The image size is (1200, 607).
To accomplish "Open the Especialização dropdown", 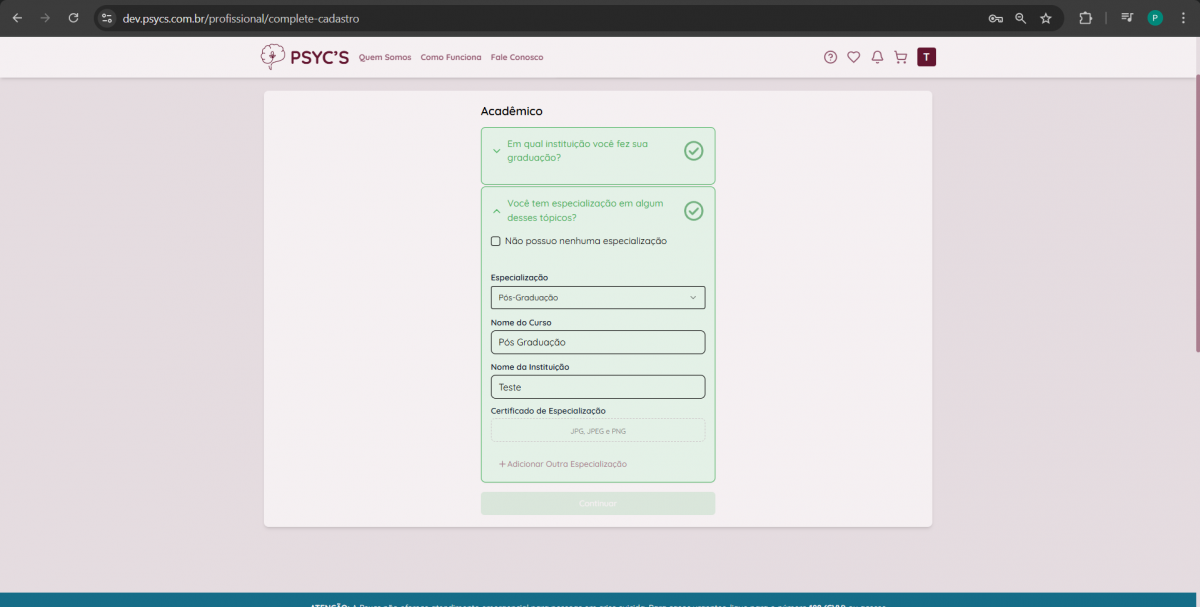I will click(x=597, y=298).
